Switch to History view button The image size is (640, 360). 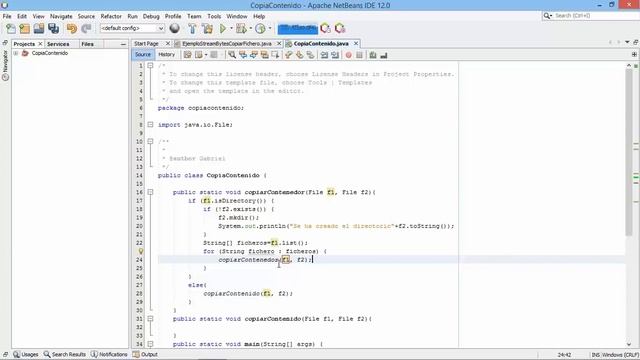pos(167,54)
